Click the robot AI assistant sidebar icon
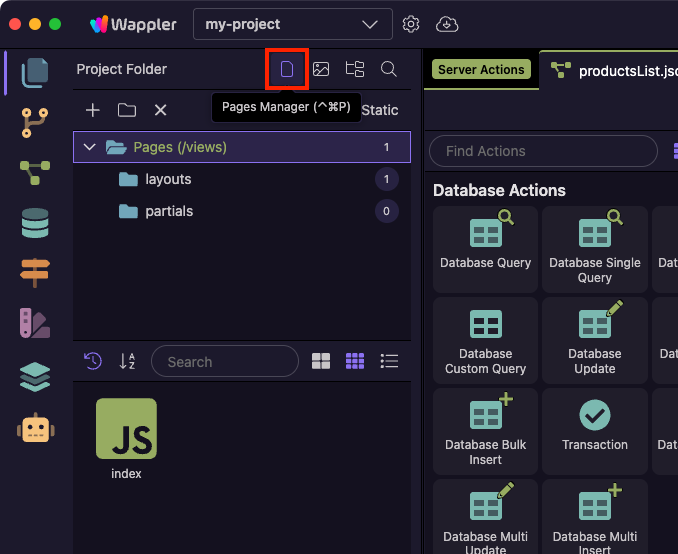The width and height of the screenshot is (678, 554). (35, 428)
